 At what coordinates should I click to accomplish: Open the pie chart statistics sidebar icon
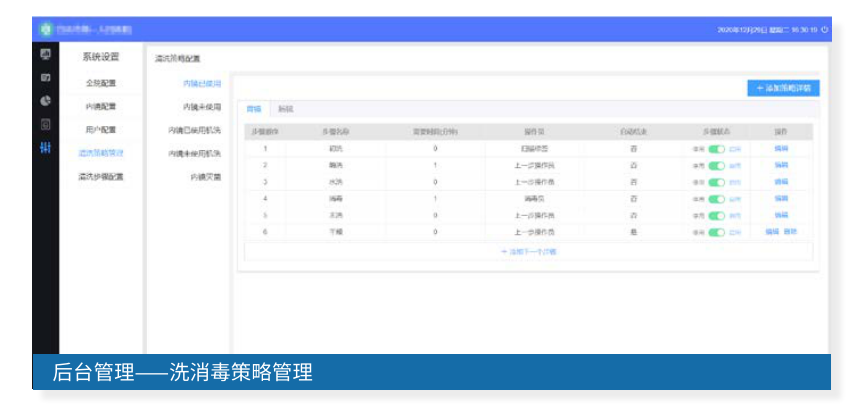click(x=46, y=101)
